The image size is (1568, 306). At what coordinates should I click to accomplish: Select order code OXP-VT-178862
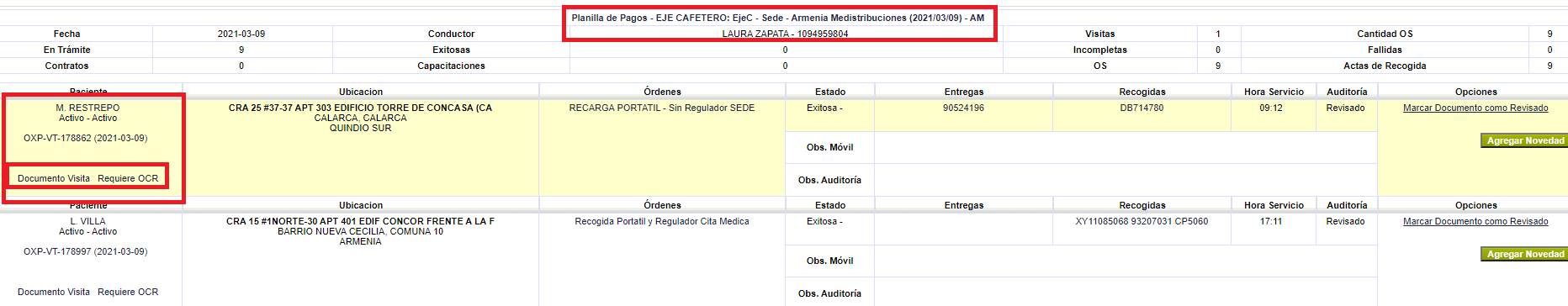tap(86, 138)
